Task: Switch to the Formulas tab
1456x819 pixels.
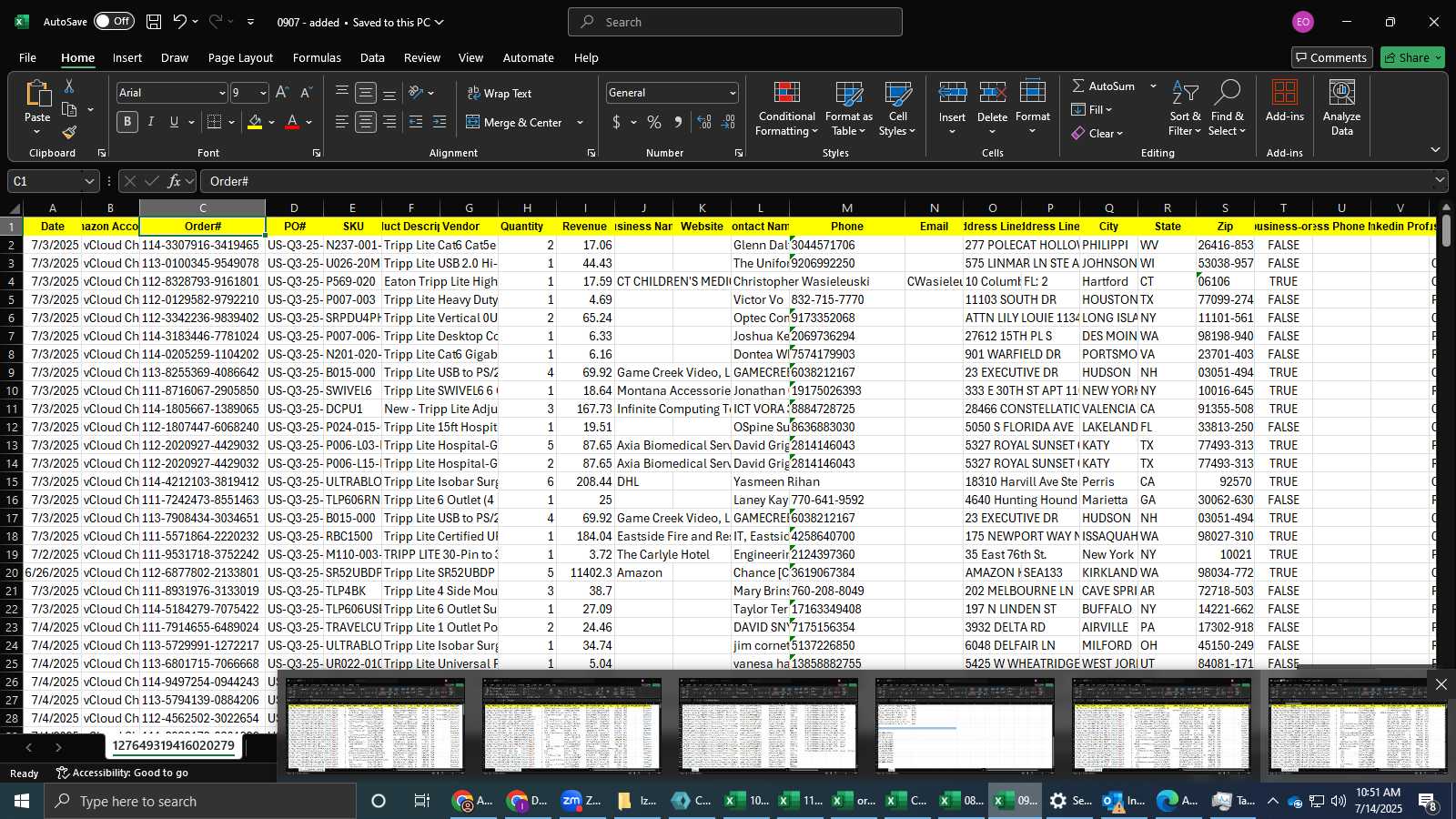Action: [x=317, y=57]
